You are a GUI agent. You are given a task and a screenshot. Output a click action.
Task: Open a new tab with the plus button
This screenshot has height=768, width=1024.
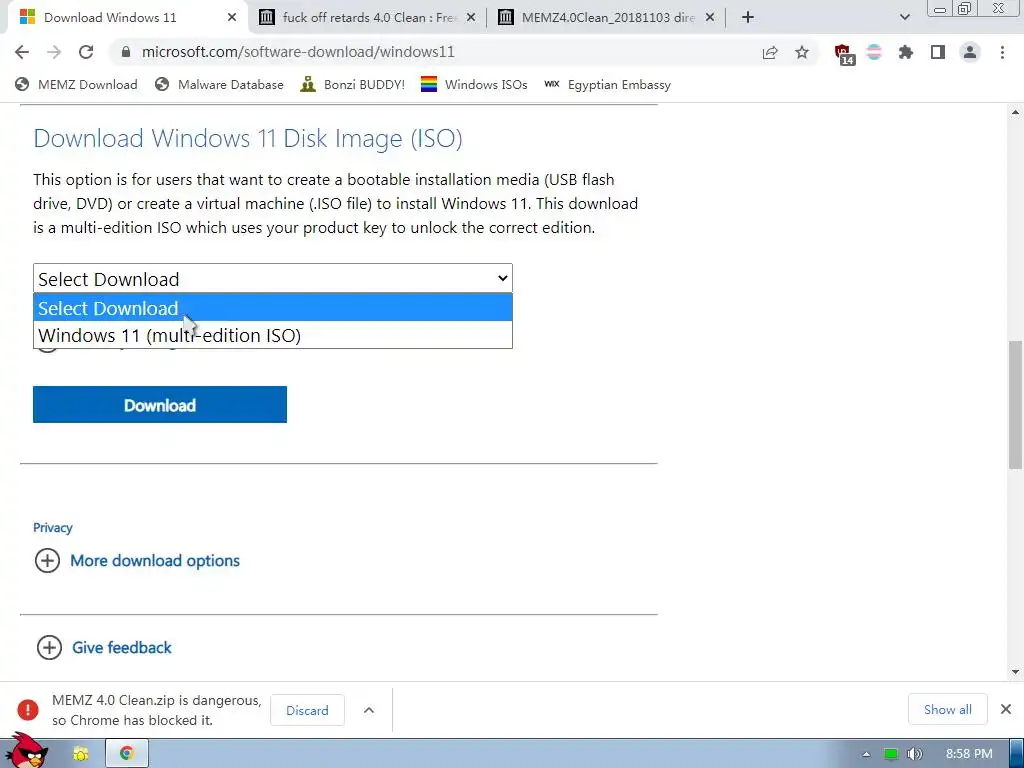pos(748,18)
